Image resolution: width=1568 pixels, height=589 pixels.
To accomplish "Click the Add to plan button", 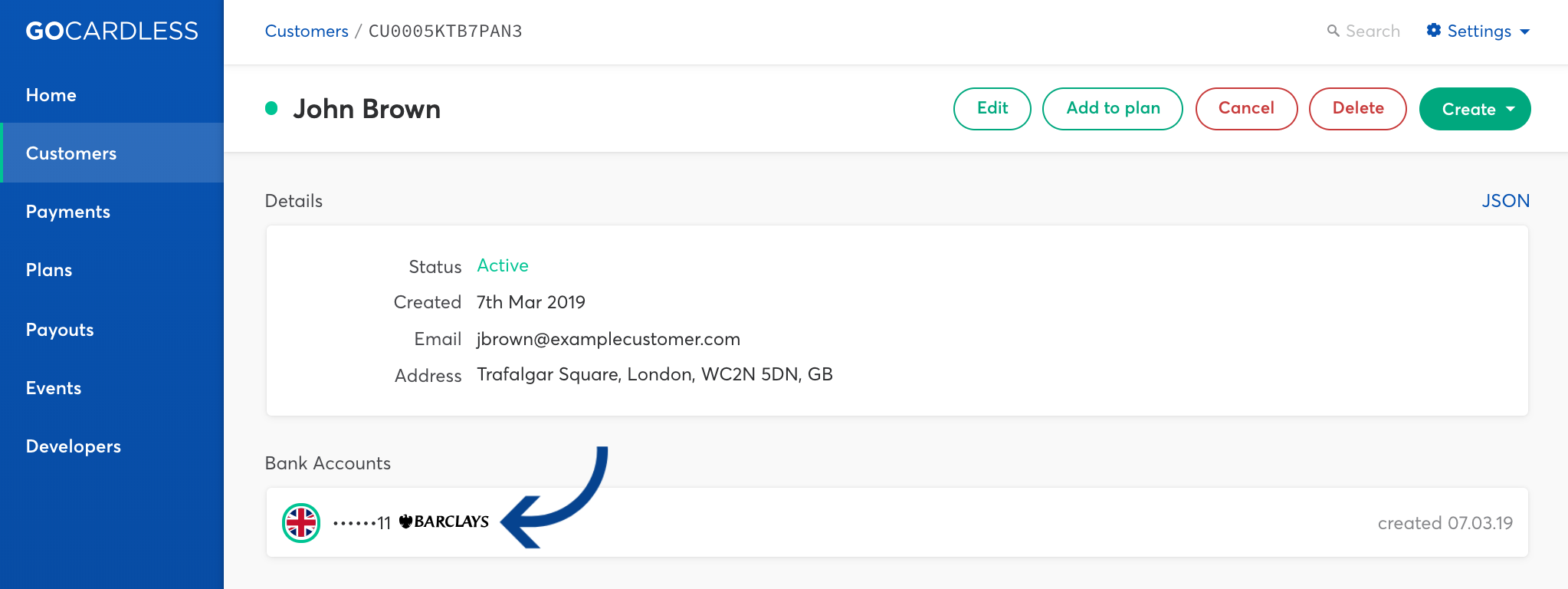I will click(1113, 109).
